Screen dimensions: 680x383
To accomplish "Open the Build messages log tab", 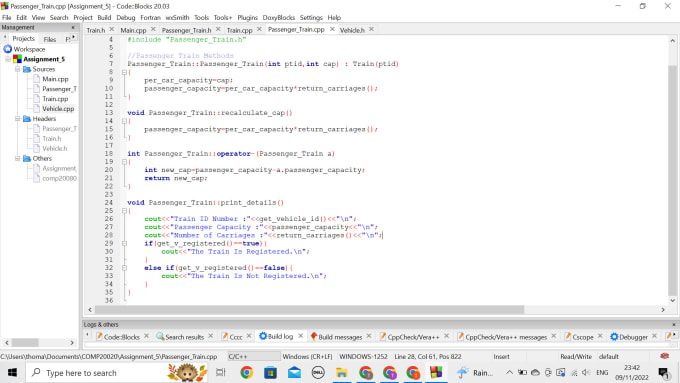I will (x=340, y=337).
